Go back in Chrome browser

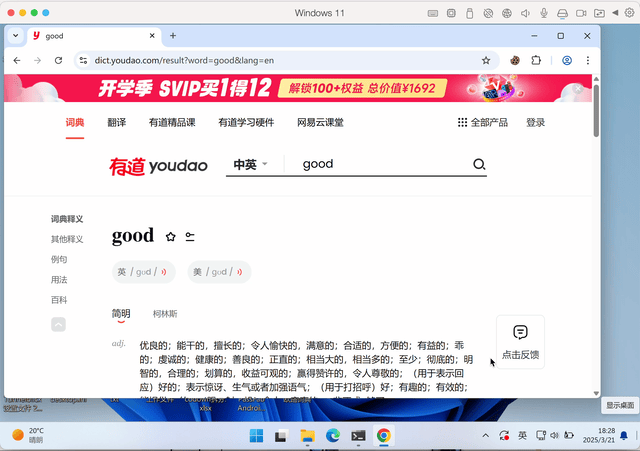(17, 60)
